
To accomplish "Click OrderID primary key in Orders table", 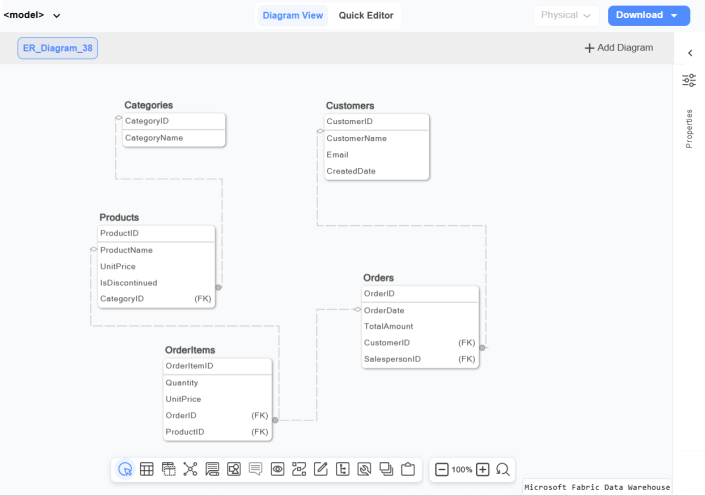I will pos(420,294).
